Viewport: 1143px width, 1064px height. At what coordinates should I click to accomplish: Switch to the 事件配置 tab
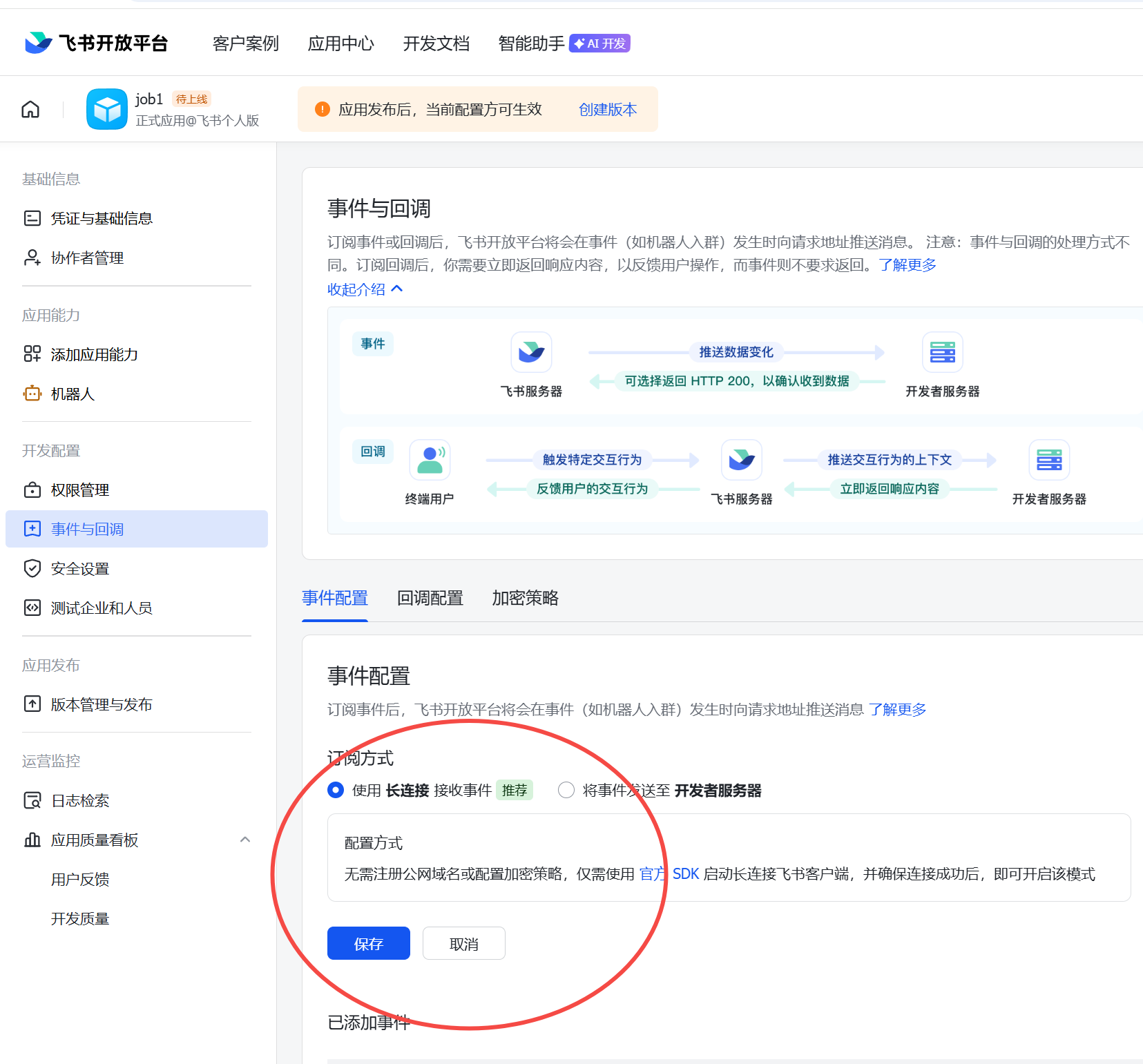click(335, 598)
